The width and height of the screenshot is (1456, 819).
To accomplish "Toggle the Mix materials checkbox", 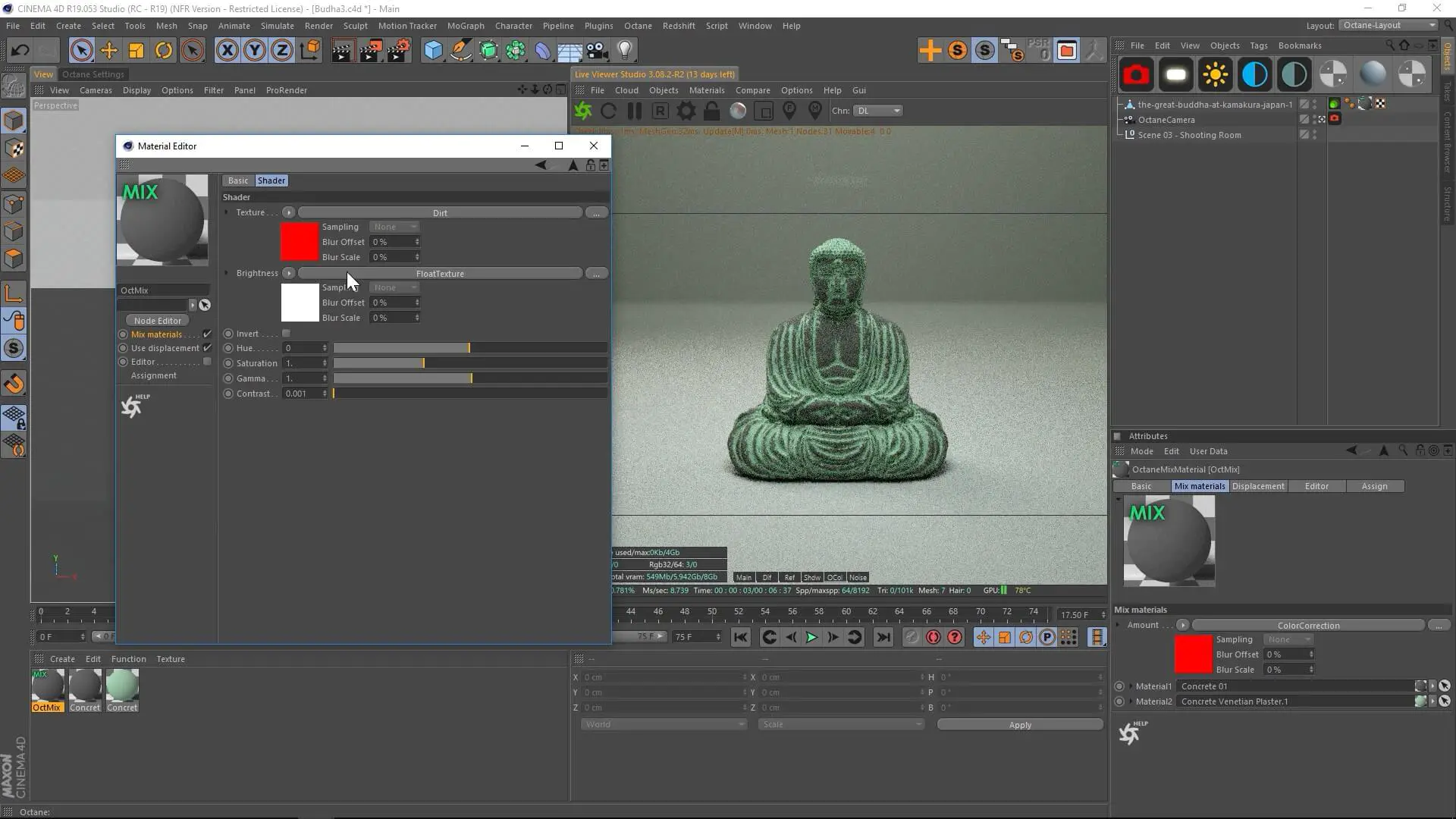I will pyautogui.click(x=207, y=334).
